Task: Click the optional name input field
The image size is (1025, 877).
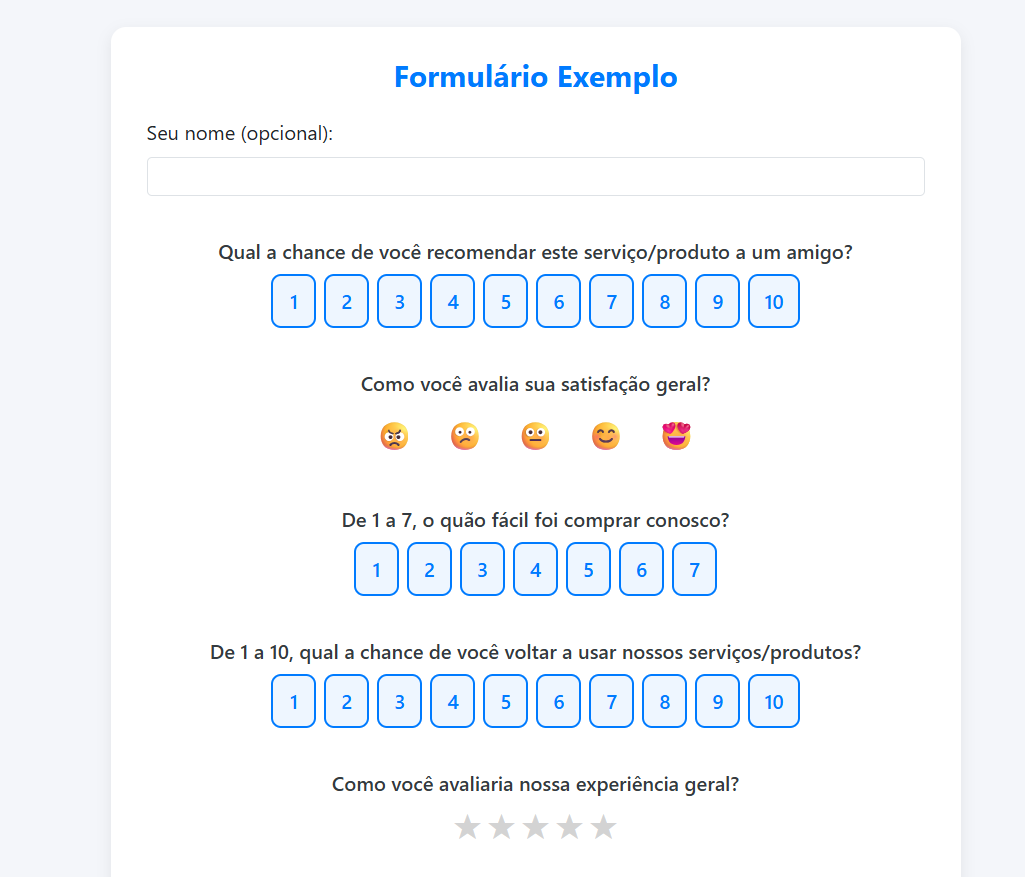Action: [536, 176]
